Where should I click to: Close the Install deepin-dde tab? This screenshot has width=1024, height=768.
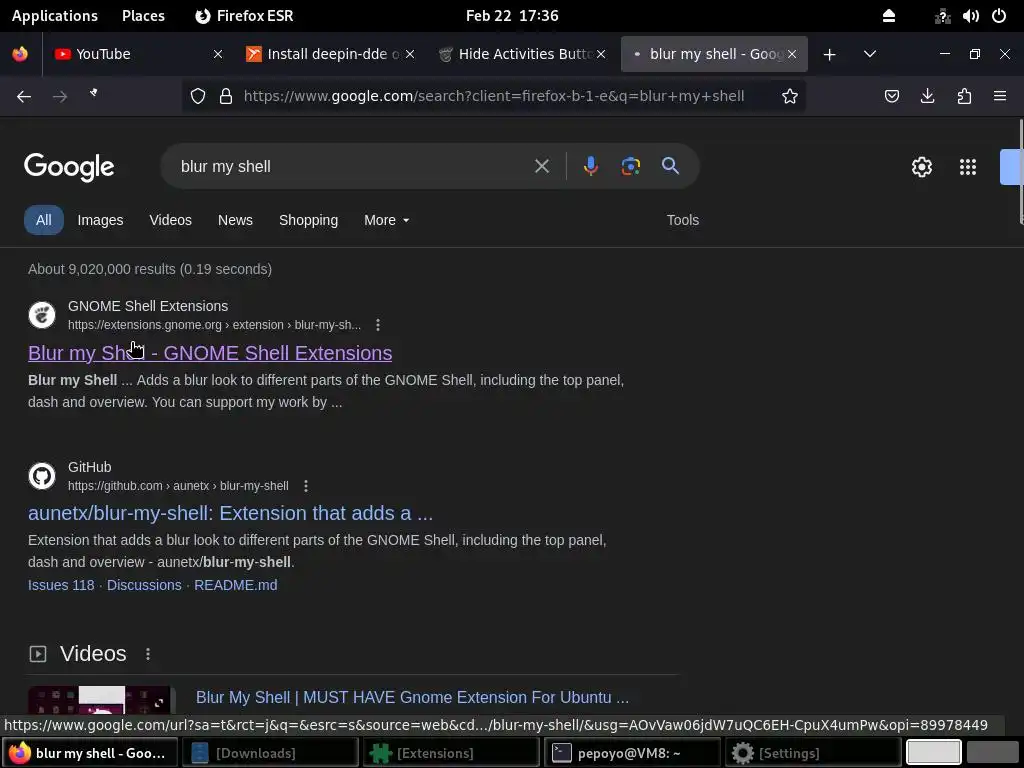[x=409, y=54]
